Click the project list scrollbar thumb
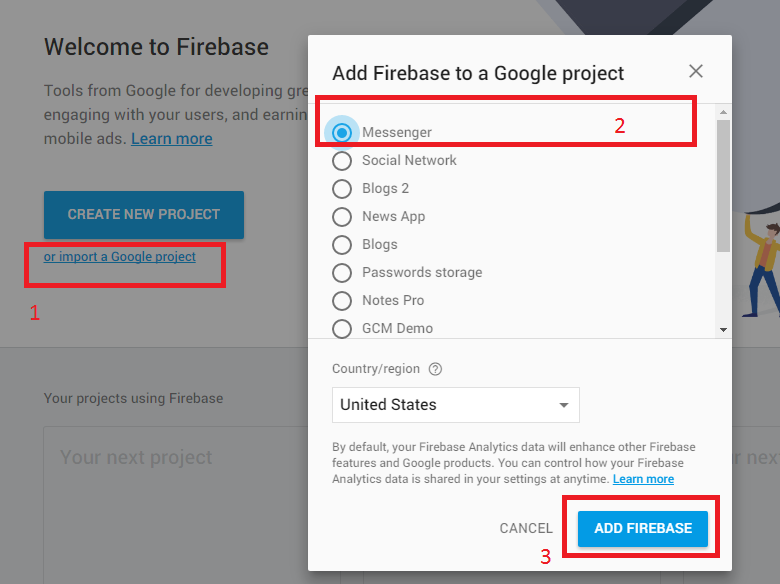The width and height of the screenshot is (780, 584). click(x=723, y=185)
